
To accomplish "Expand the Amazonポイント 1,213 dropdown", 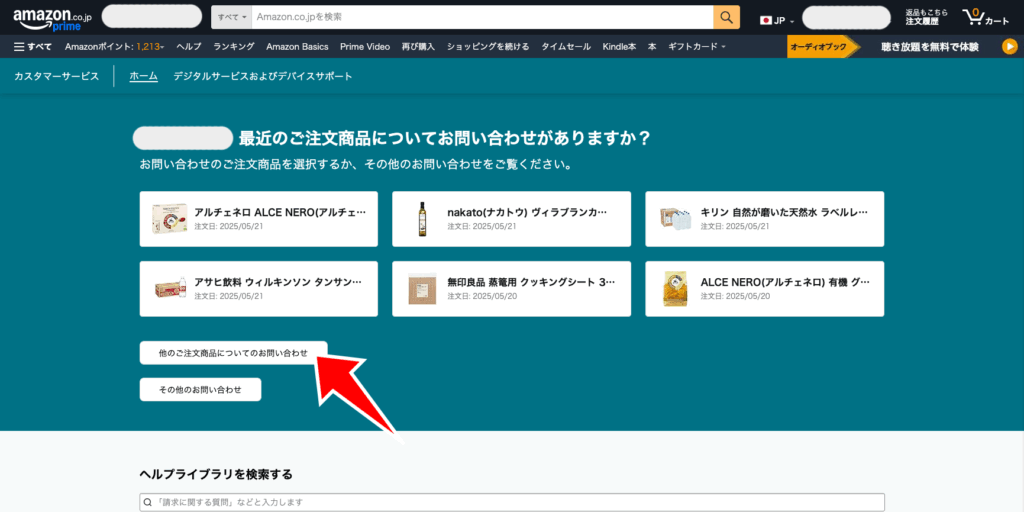I will tap(114, 47).
